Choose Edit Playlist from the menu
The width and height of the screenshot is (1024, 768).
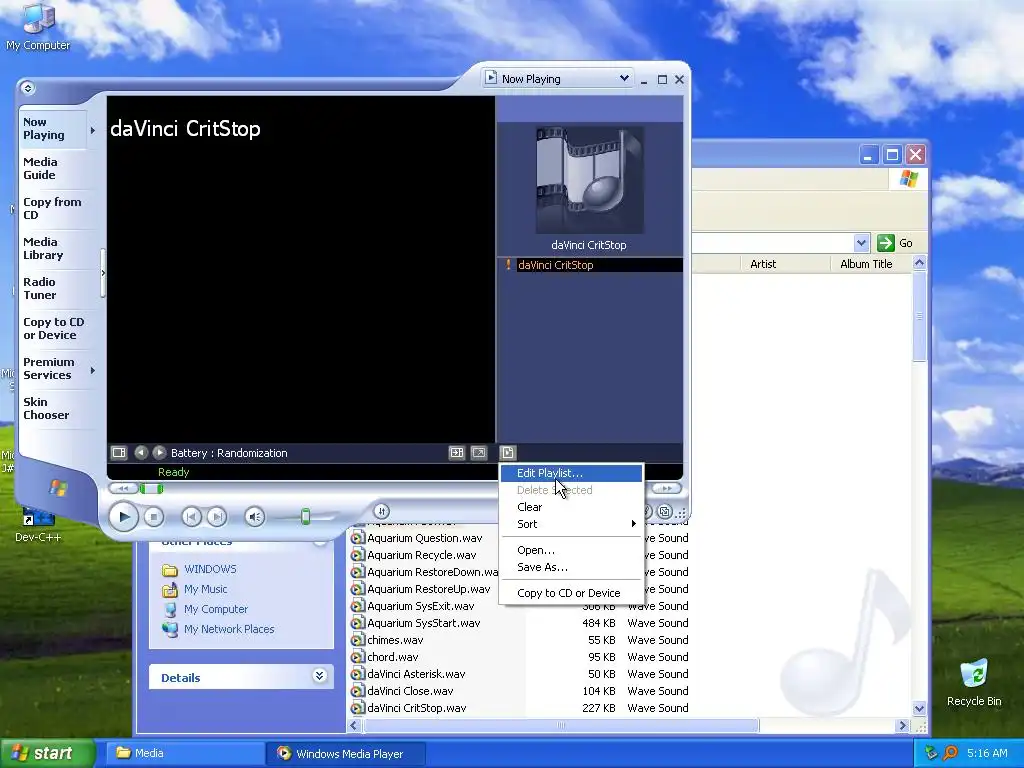[571, 473]
